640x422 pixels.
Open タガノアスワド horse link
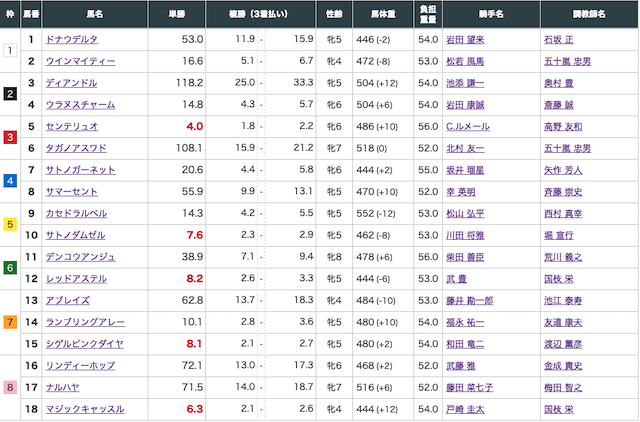pos(76,148)
